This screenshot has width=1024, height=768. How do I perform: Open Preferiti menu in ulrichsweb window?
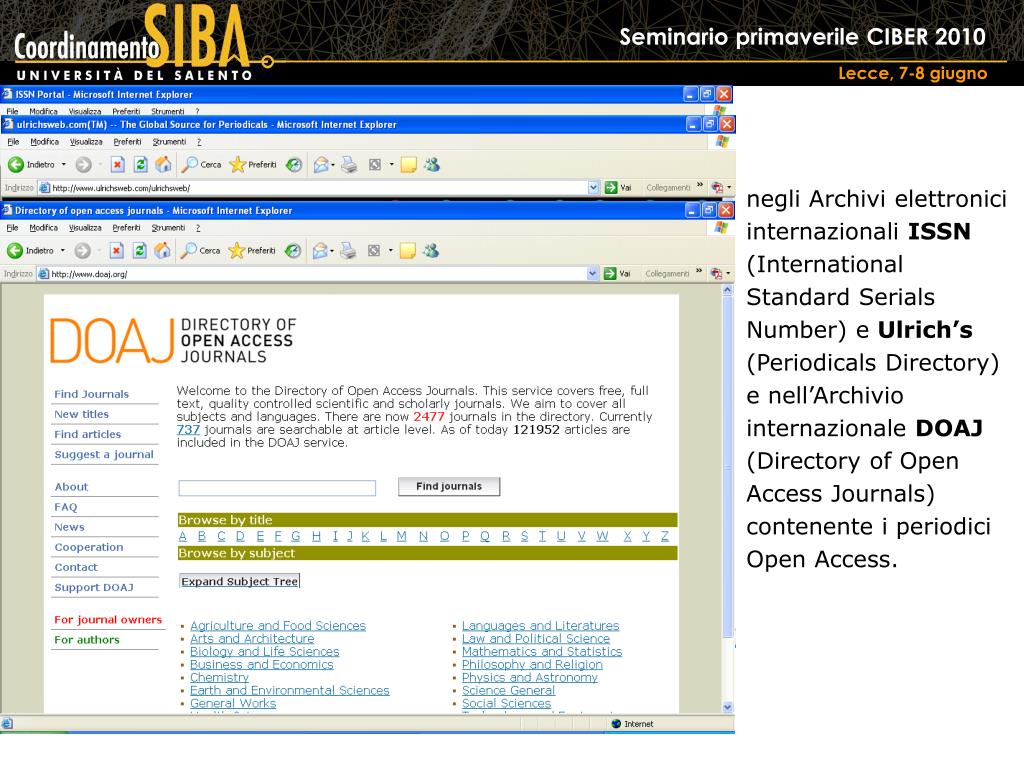[127, 142]
